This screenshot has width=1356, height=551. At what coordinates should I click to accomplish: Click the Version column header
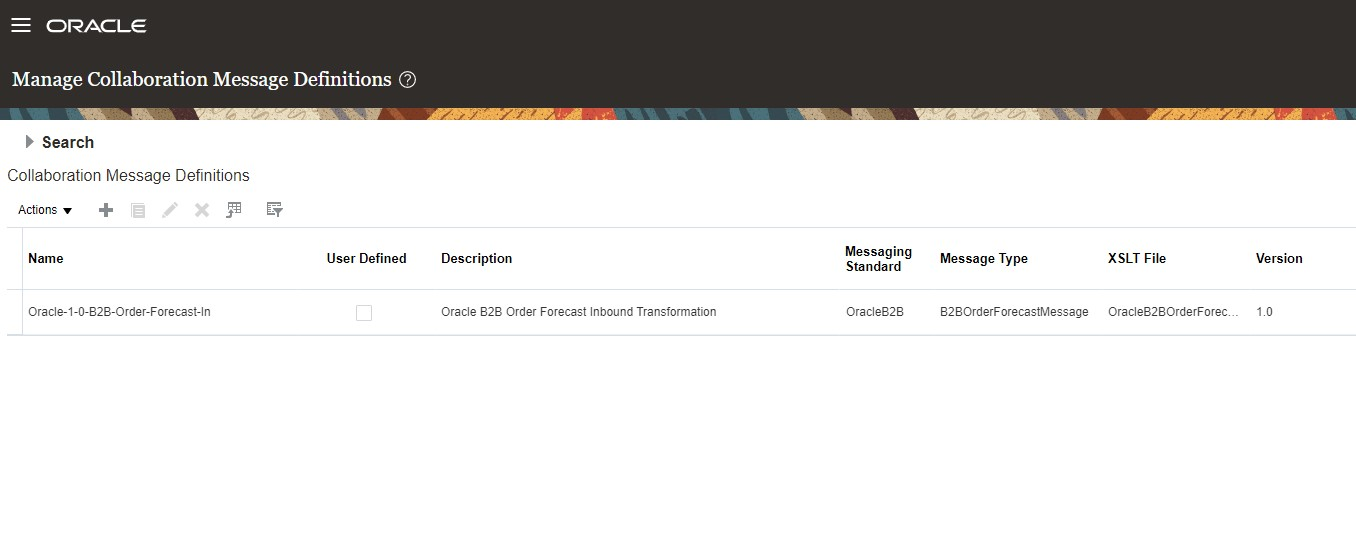pos(1279,258)
